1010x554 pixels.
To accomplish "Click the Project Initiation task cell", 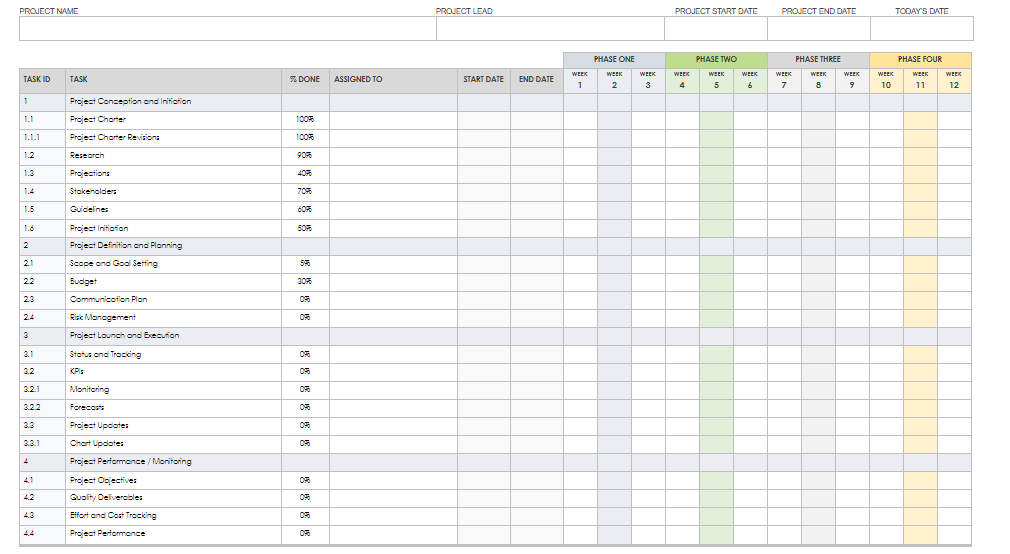I will pyautogui.click(x=173, y=229).
